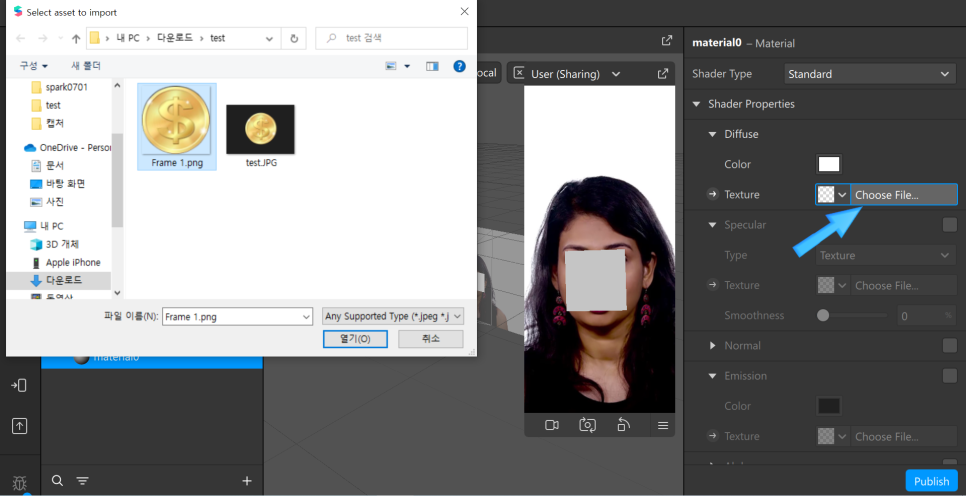Click the Smoothness value field
The width and height of the screenshot is (966, 496).
point(926,316)
